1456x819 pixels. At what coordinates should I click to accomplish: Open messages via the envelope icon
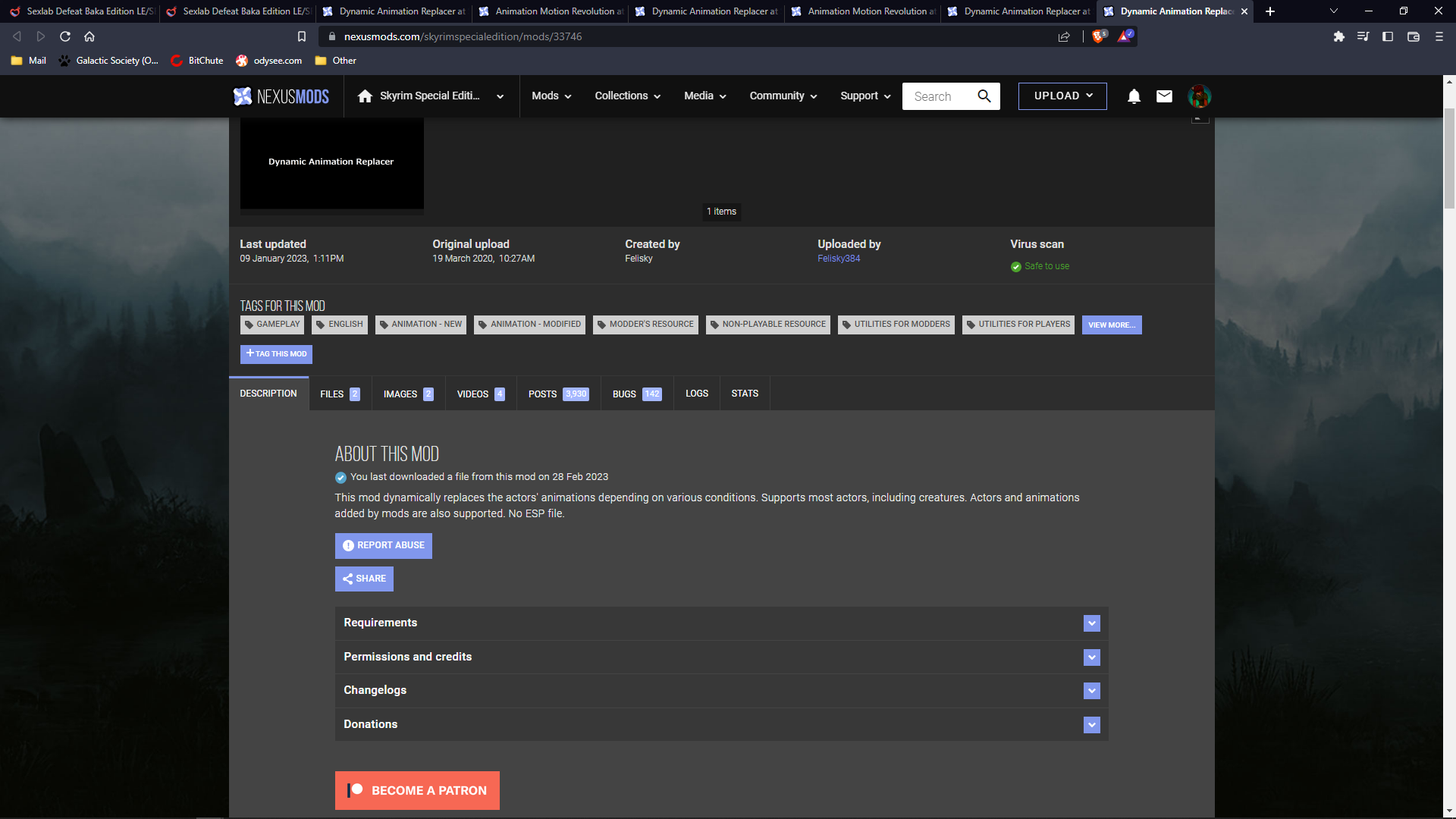tap(1163, 96)
